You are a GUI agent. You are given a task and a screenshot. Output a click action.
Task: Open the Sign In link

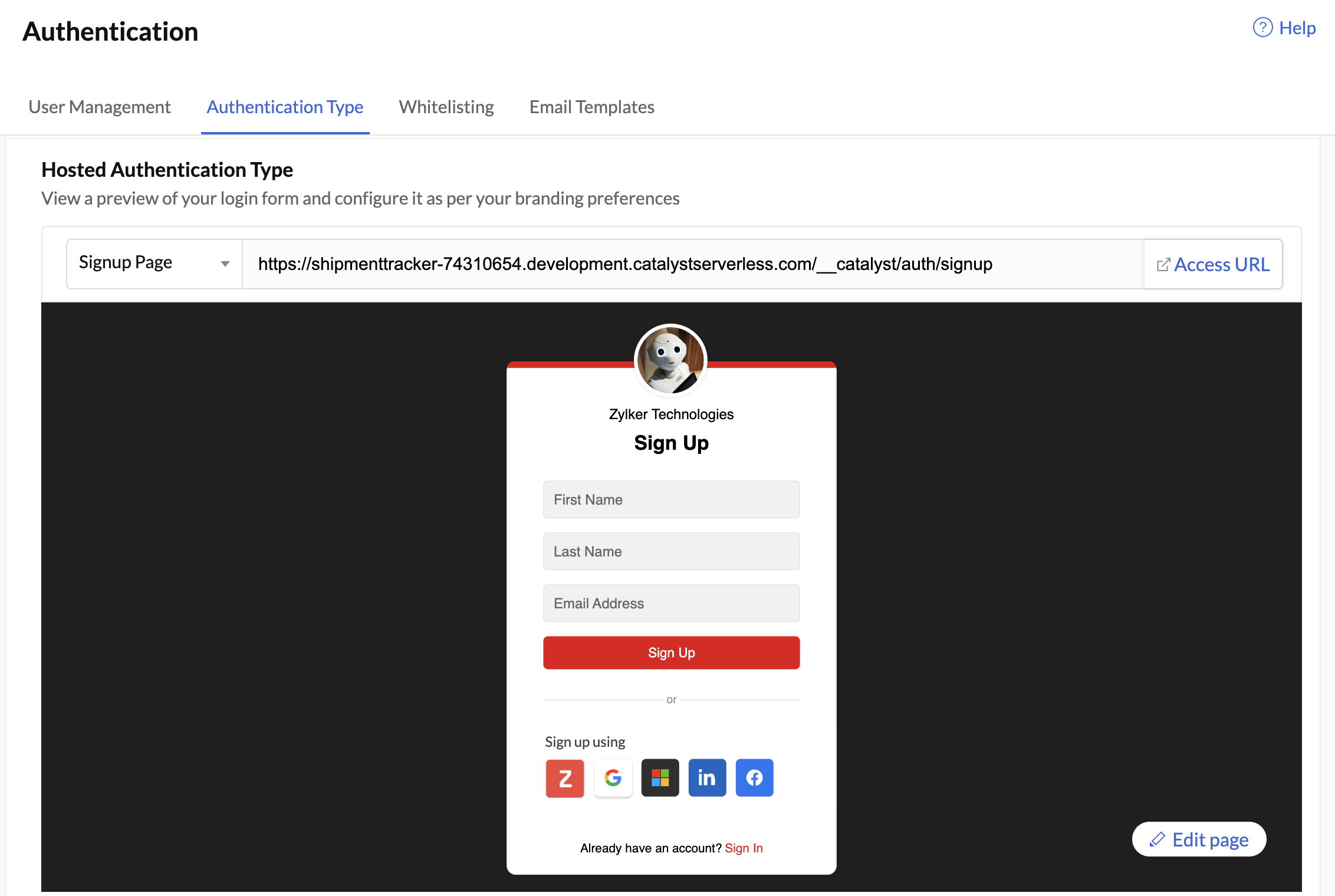[x=744, y=848]
